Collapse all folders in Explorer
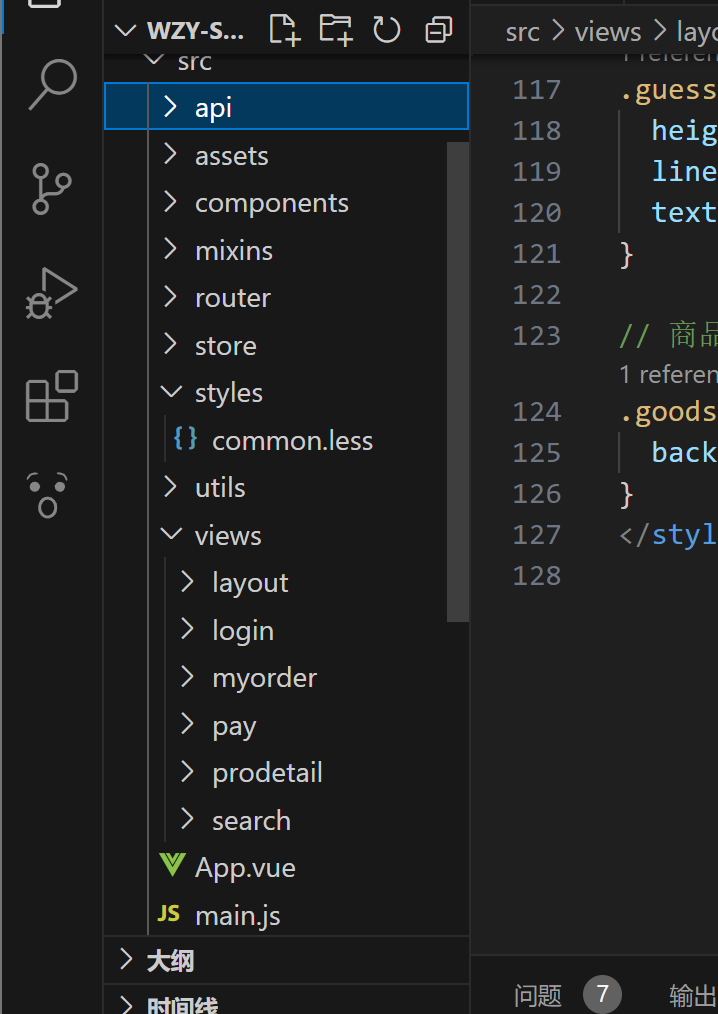The width and height of the screenshot is (718, 1014). [x=438, y=30]
